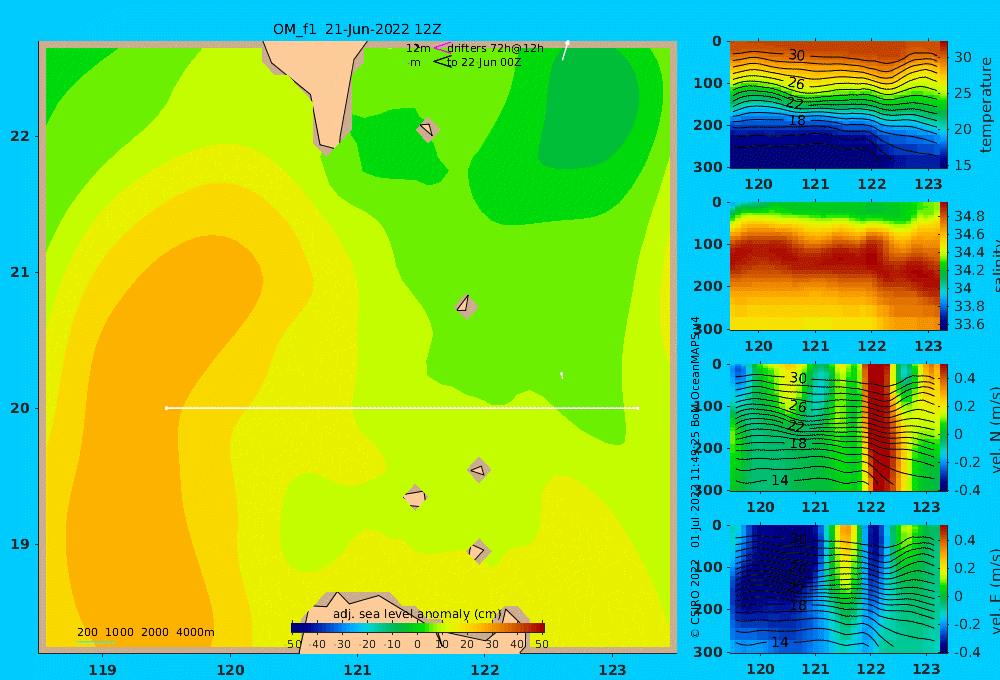
Task: Select the island marker near 19.5N 122E
Action: tap(479, 470)
